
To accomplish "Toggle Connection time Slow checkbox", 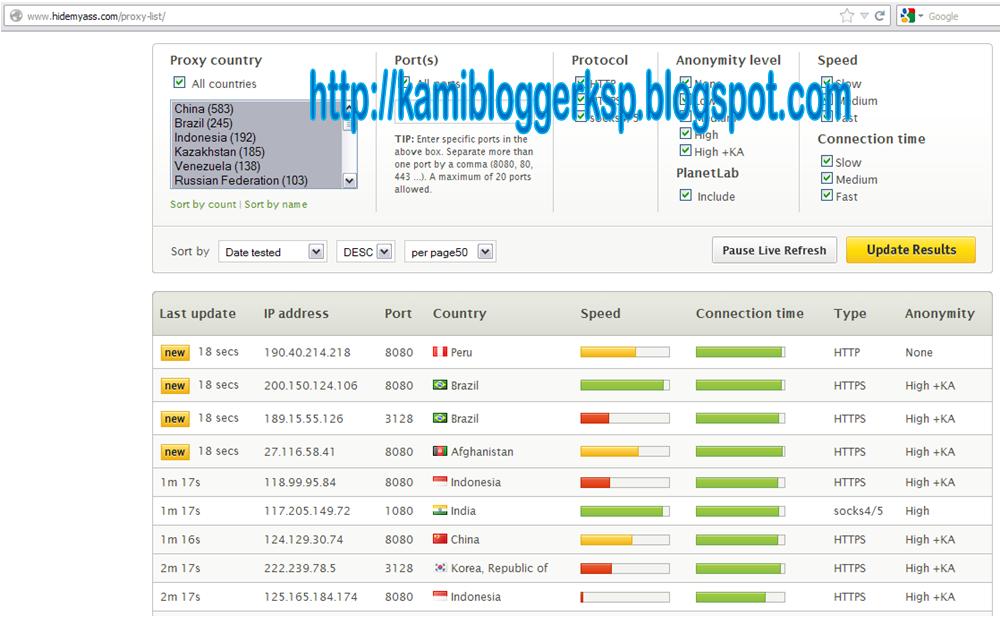I will coord(827,161).
